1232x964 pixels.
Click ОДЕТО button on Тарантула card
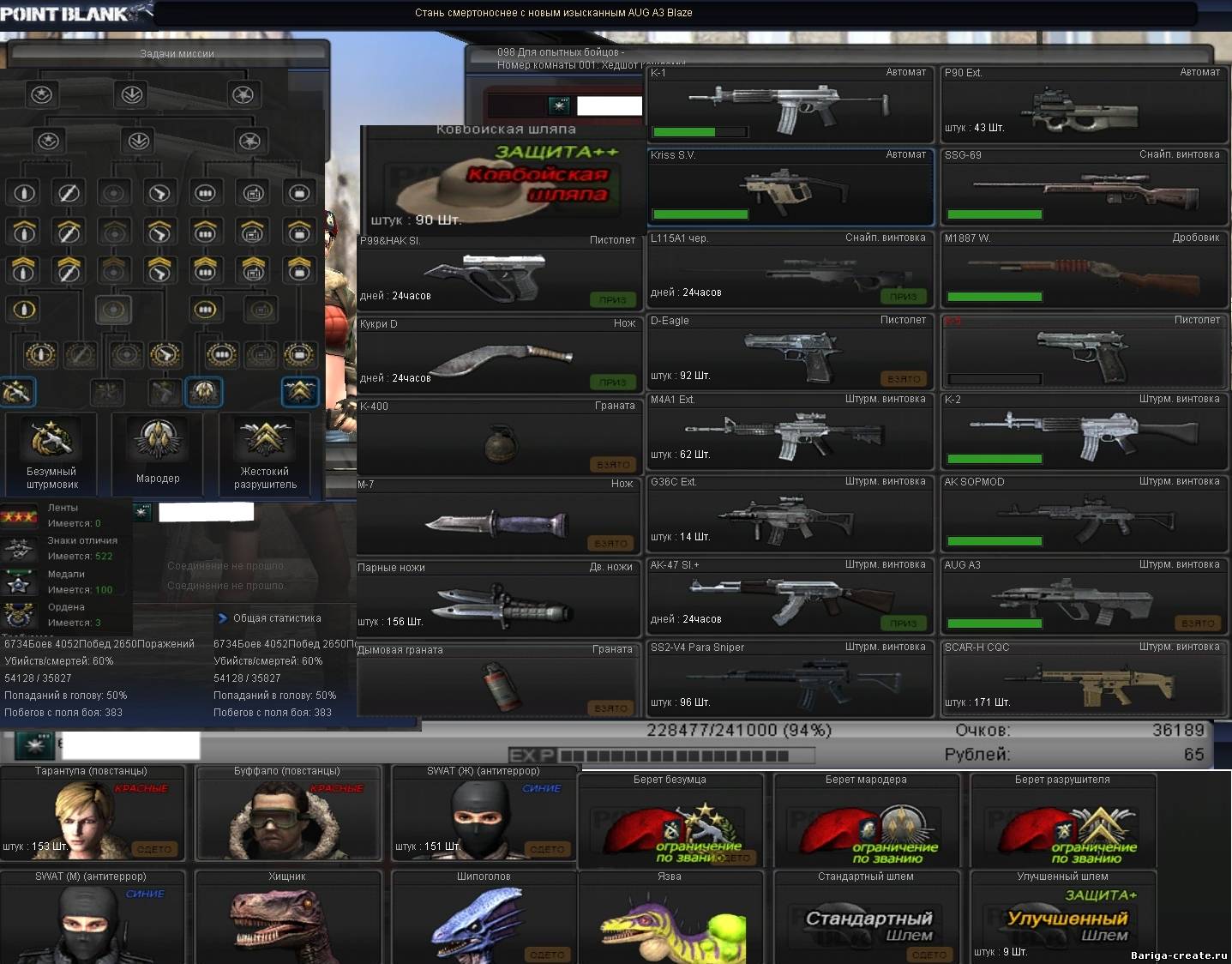tap(154, 849)
